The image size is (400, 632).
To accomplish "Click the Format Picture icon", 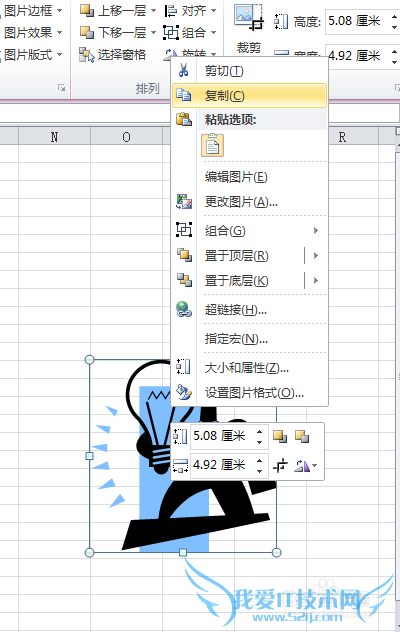I will tap(184, 392).
